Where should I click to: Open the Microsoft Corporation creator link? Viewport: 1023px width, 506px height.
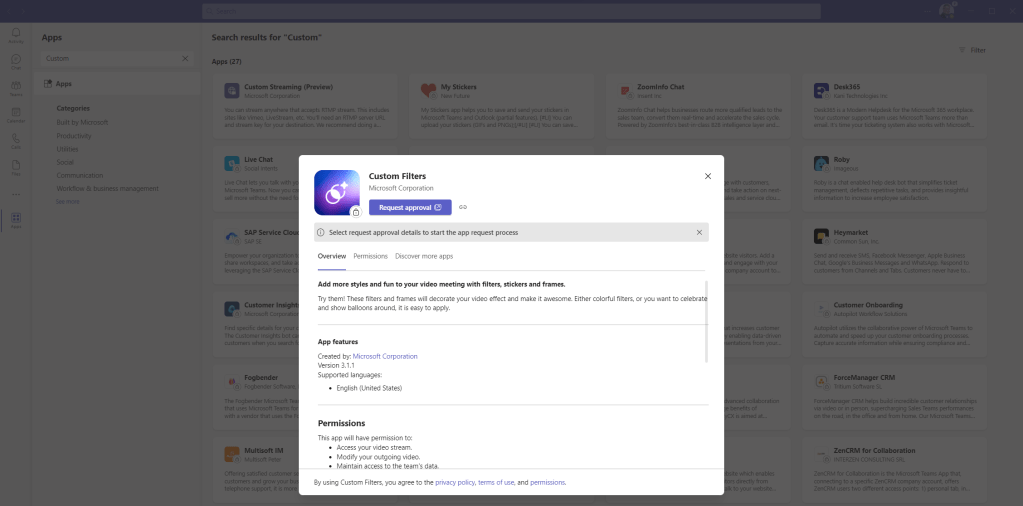pyautogui.click(x=385, y=356)
